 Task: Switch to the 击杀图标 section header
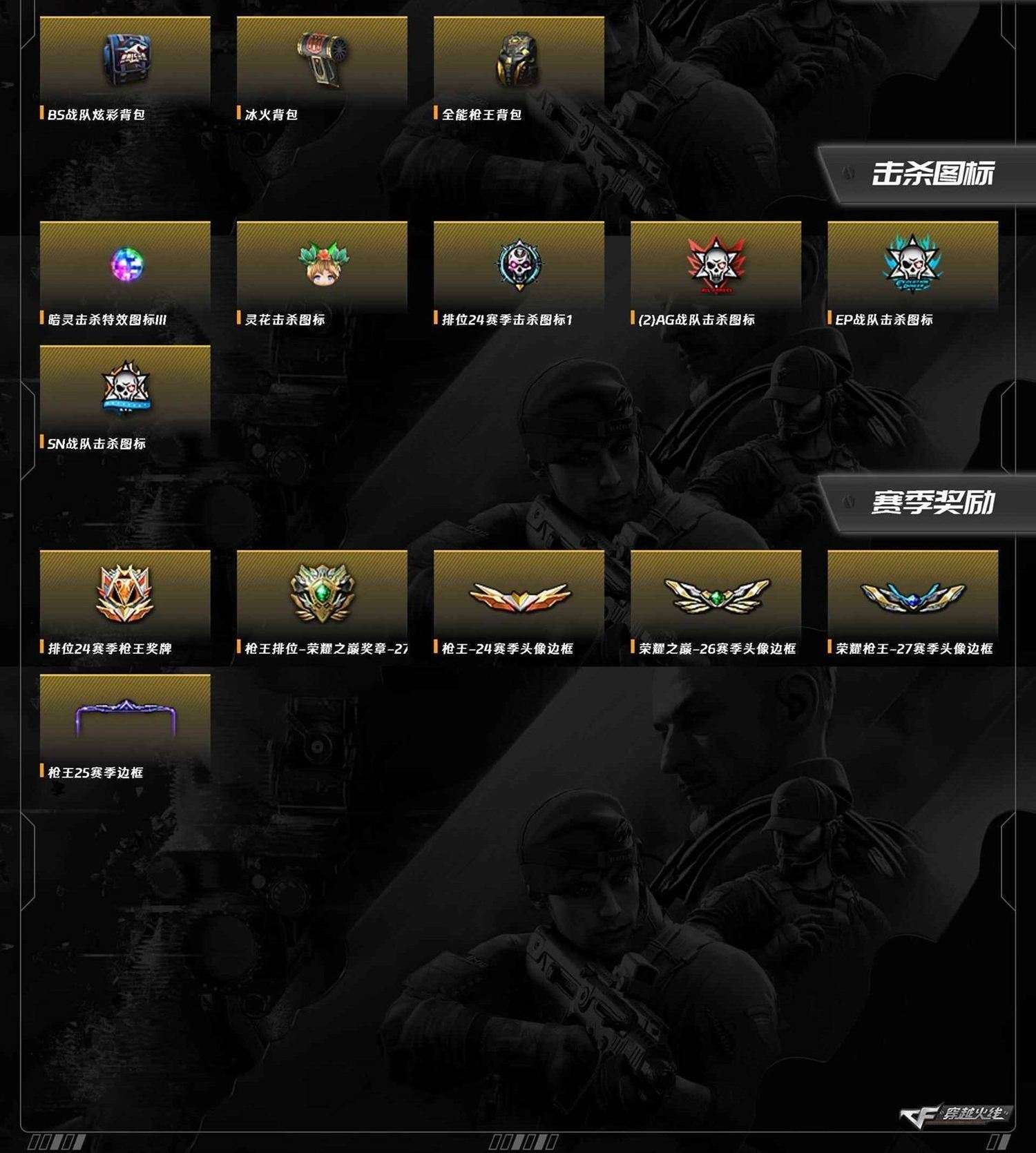coord(932,174)
